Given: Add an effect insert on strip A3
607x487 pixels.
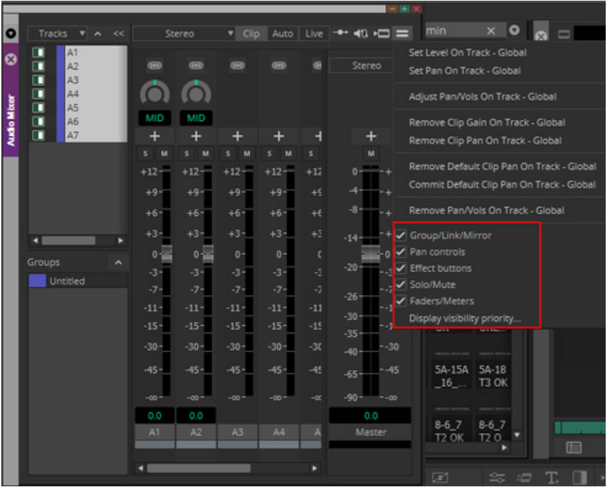Looking at the screenshot, I should [x=237, y=136].
